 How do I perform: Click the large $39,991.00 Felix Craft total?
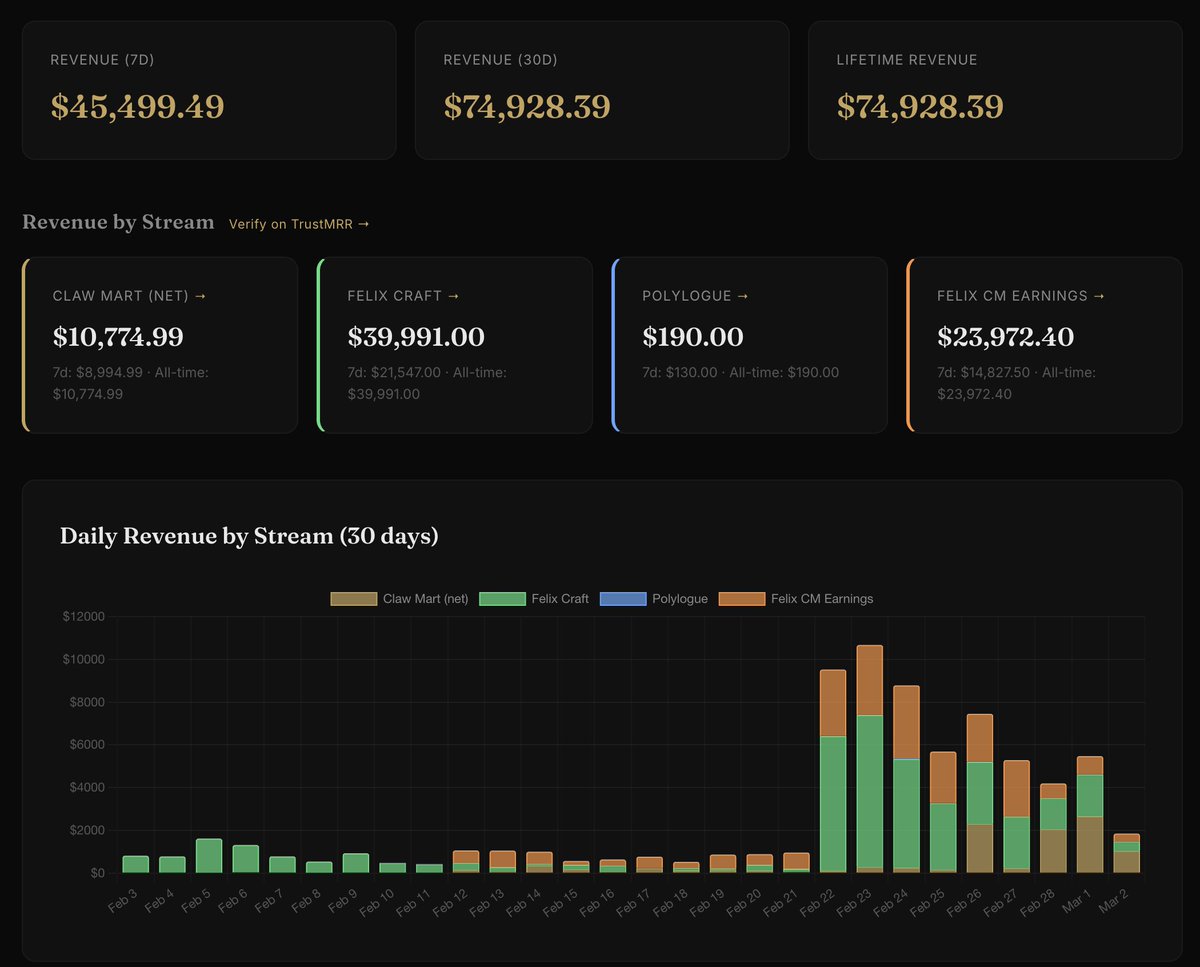[x=416, y=337]
